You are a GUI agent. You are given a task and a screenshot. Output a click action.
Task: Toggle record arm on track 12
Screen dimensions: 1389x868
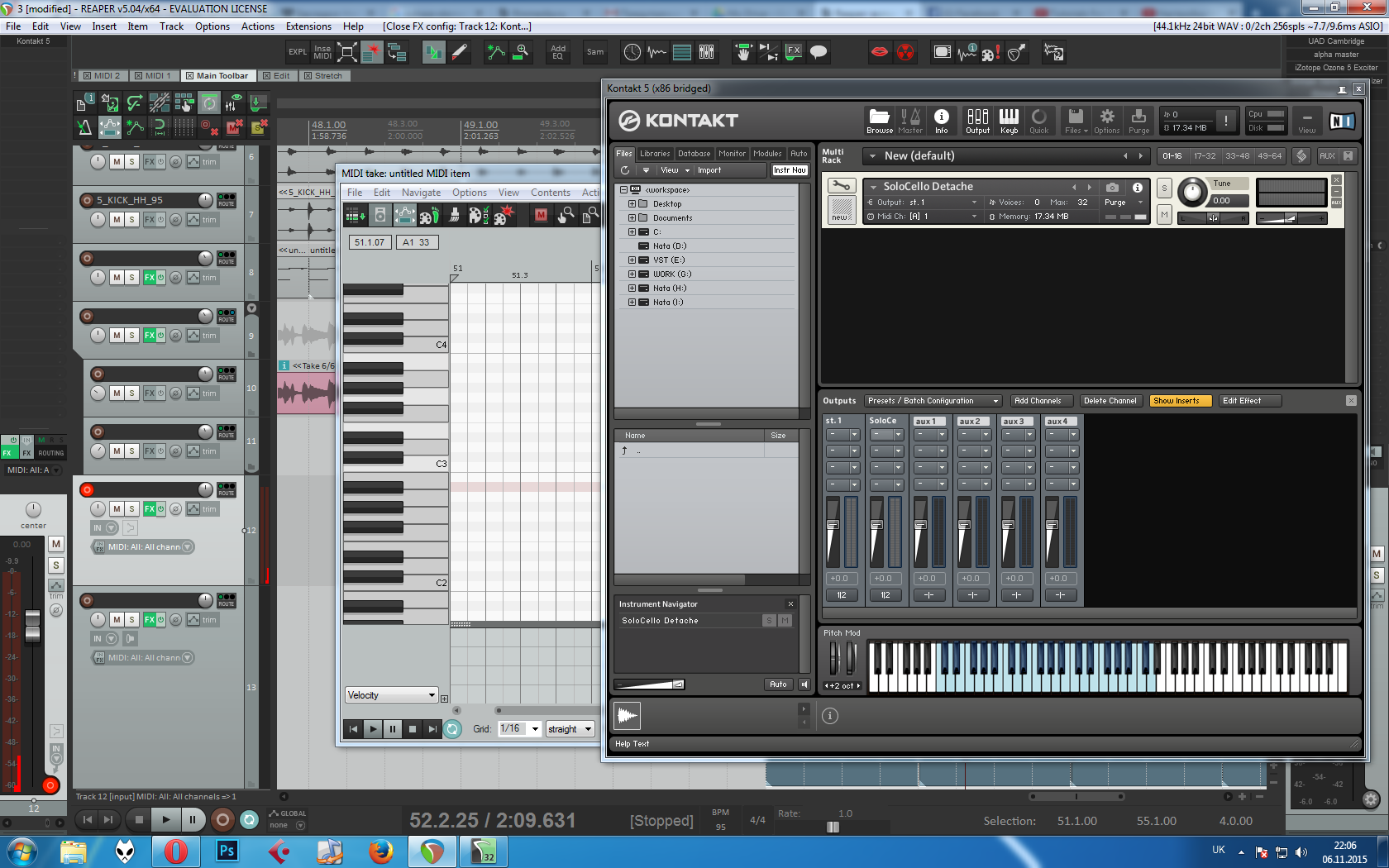pos(87,489)
